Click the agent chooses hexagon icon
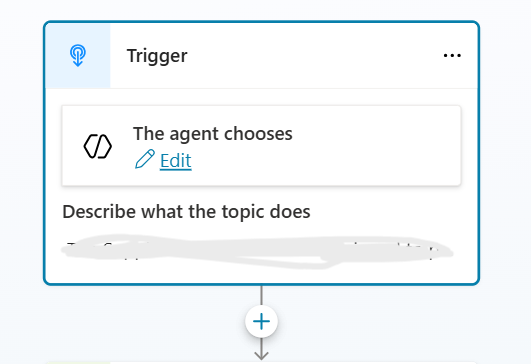Screen dimensions: 531x364 [x=98, y=146]
